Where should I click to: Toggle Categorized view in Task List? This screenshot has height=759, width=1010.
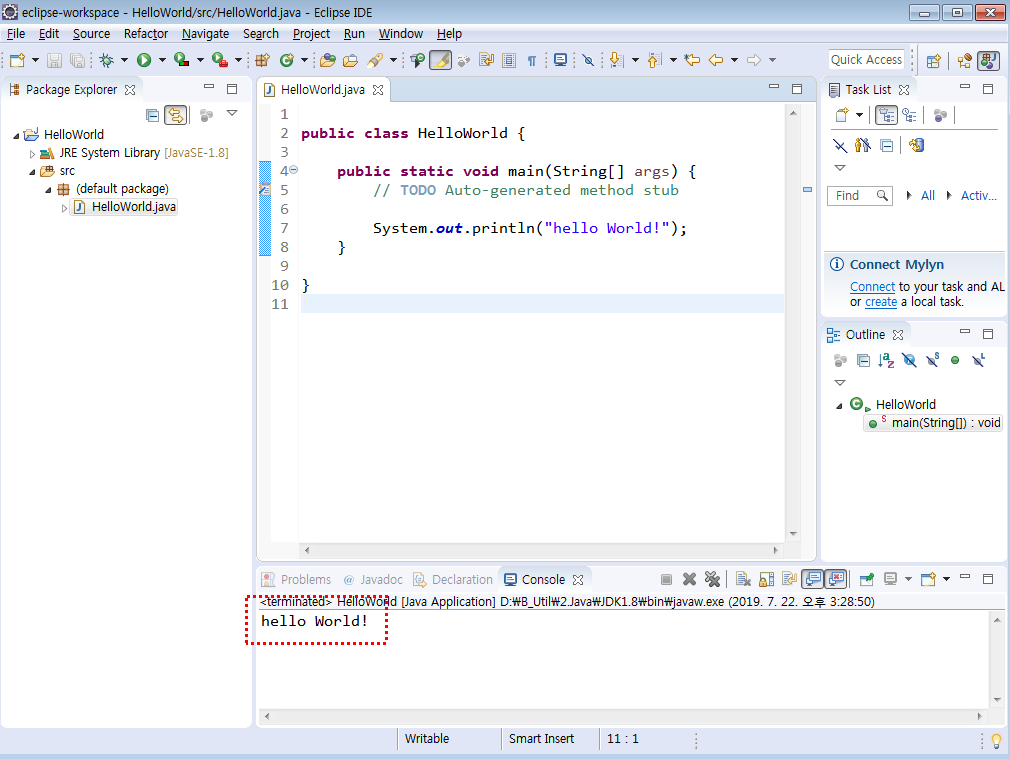pos(886,115)
